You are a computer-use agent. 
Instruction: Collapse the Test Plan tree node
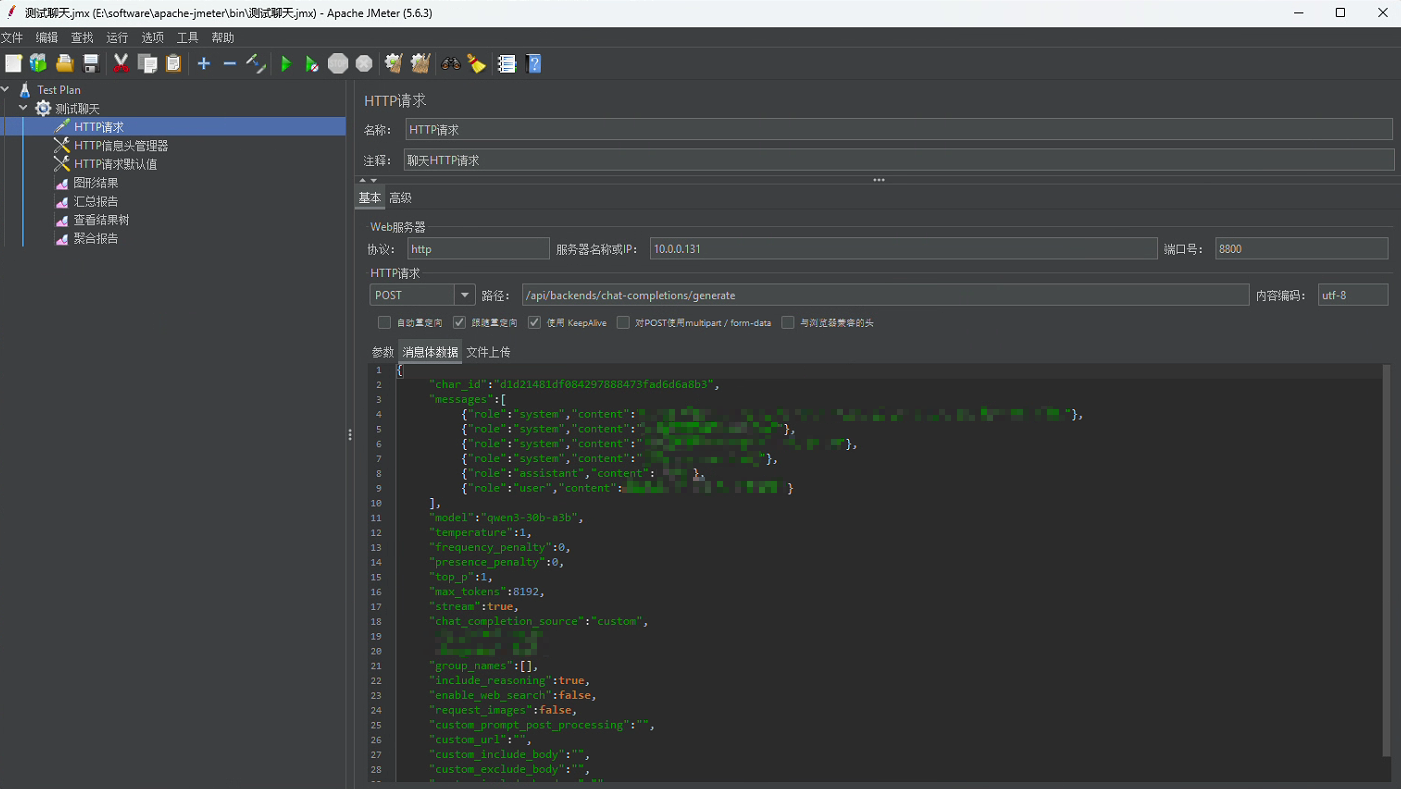6,90
